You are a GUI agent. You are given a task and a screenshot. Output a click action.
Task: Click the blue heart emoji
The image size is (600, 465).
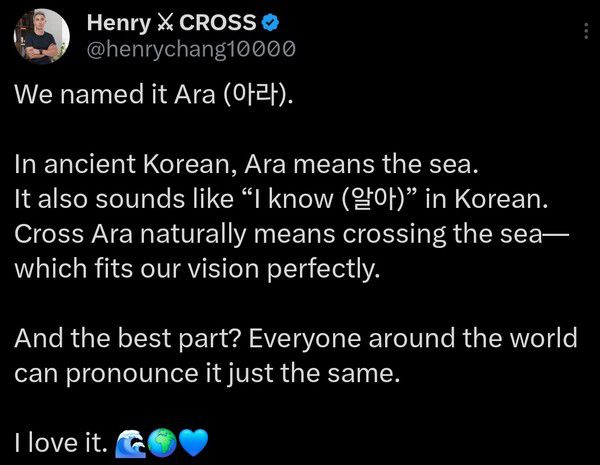click(192, 441)
